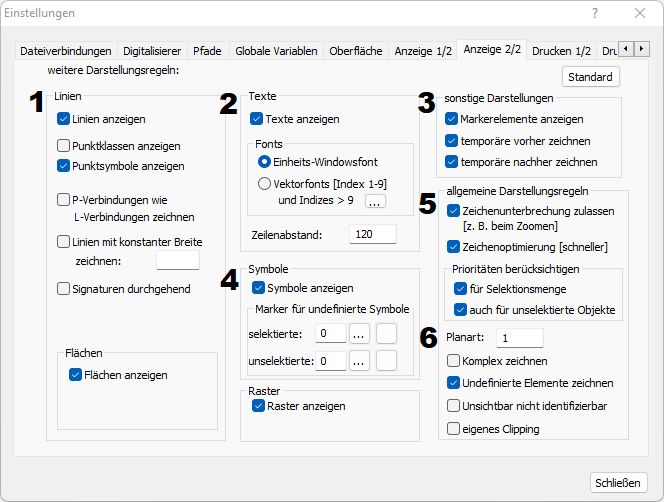Select the Vektorfonts radio option
The height and width of the screenshot is (502, 664).
click(264, 183)
